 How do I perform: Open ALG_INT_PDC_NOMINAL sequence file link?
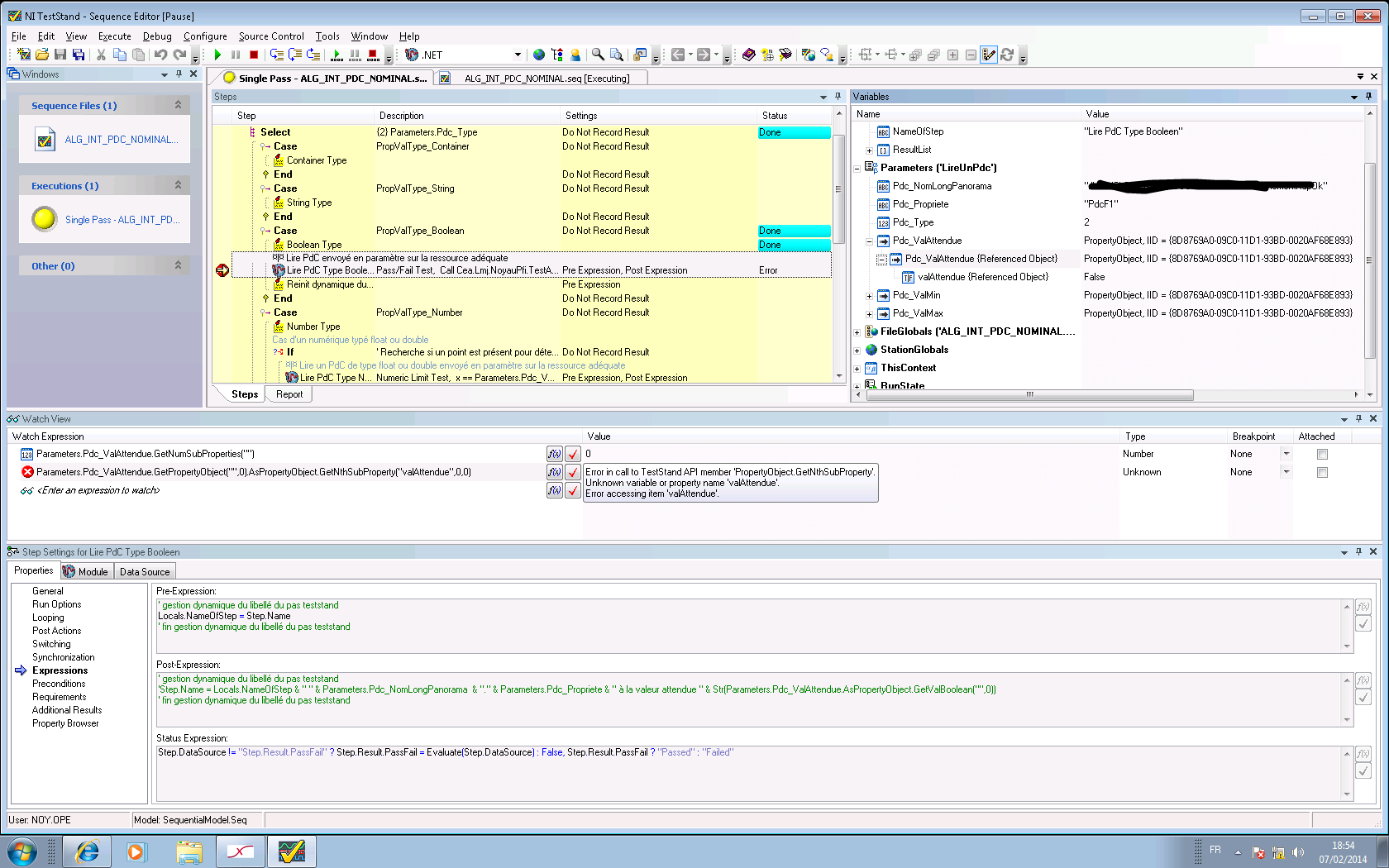point(122,140)
